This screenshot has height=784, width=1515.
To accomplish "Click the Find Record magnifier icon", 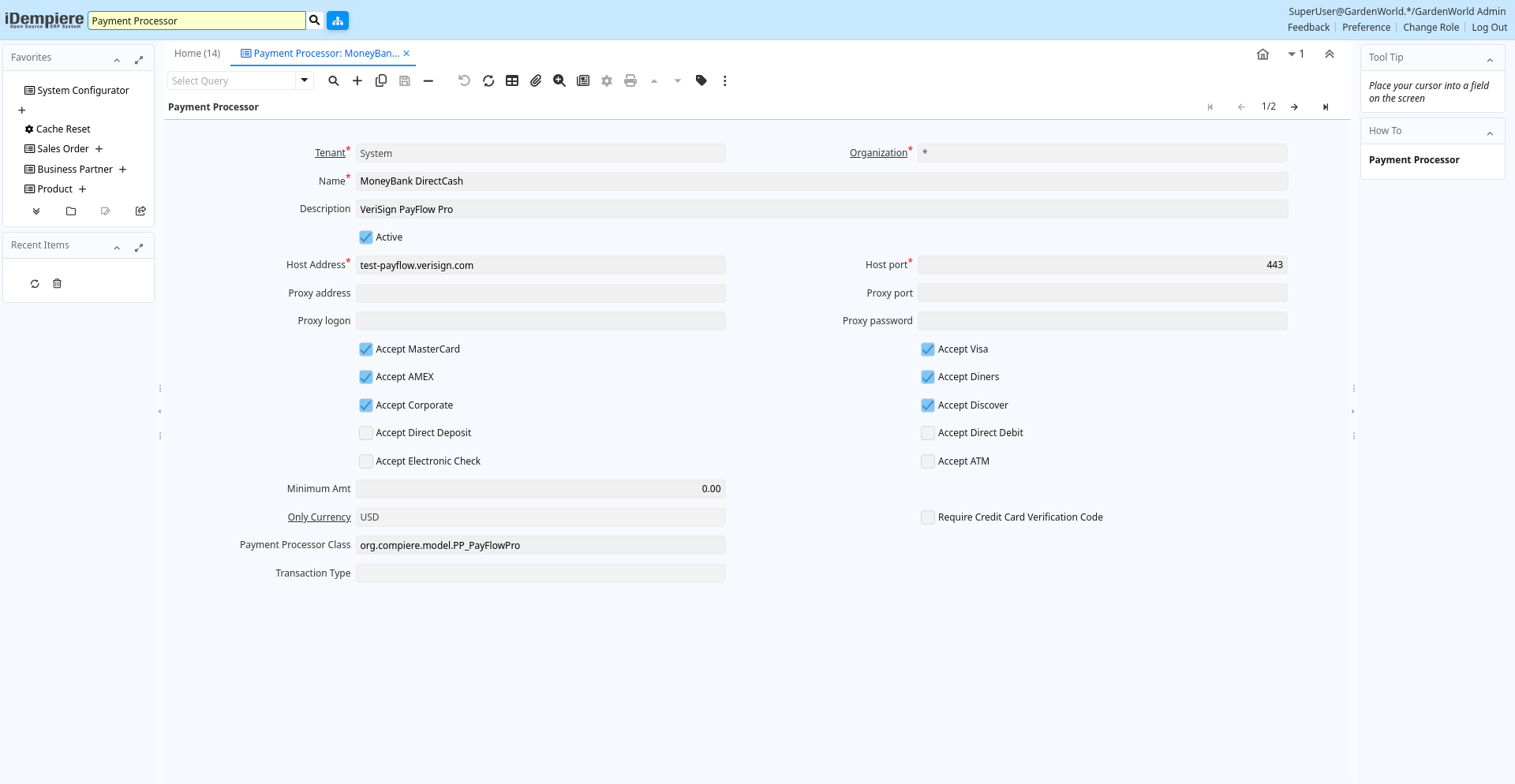I will pyautogui.click(x=334, y=80).
